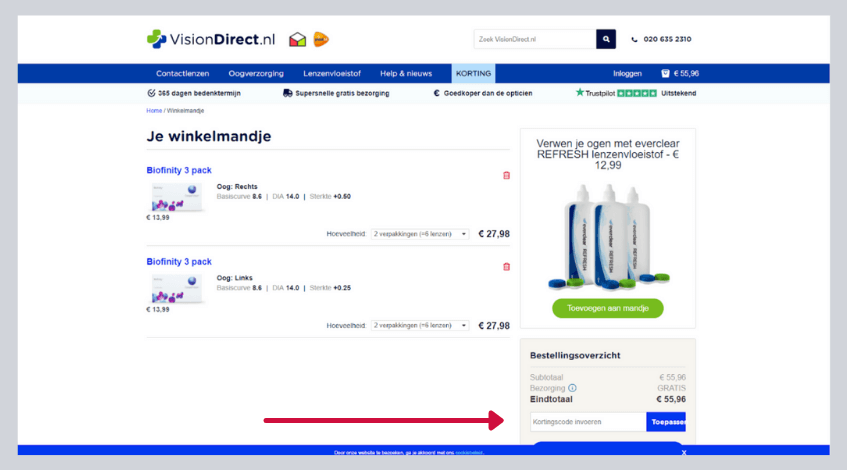Open quantity dropdown for right-eye lenses

click(x=419, y=234)
